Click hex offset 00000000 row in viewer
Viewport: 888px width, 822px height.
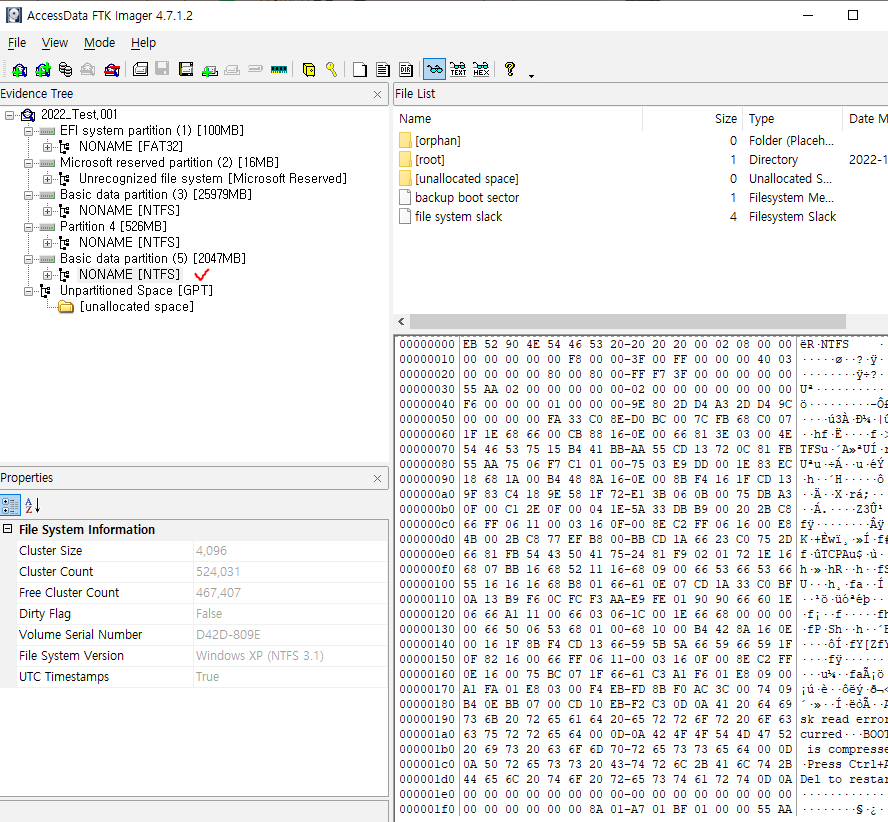(x=641, y=344)
